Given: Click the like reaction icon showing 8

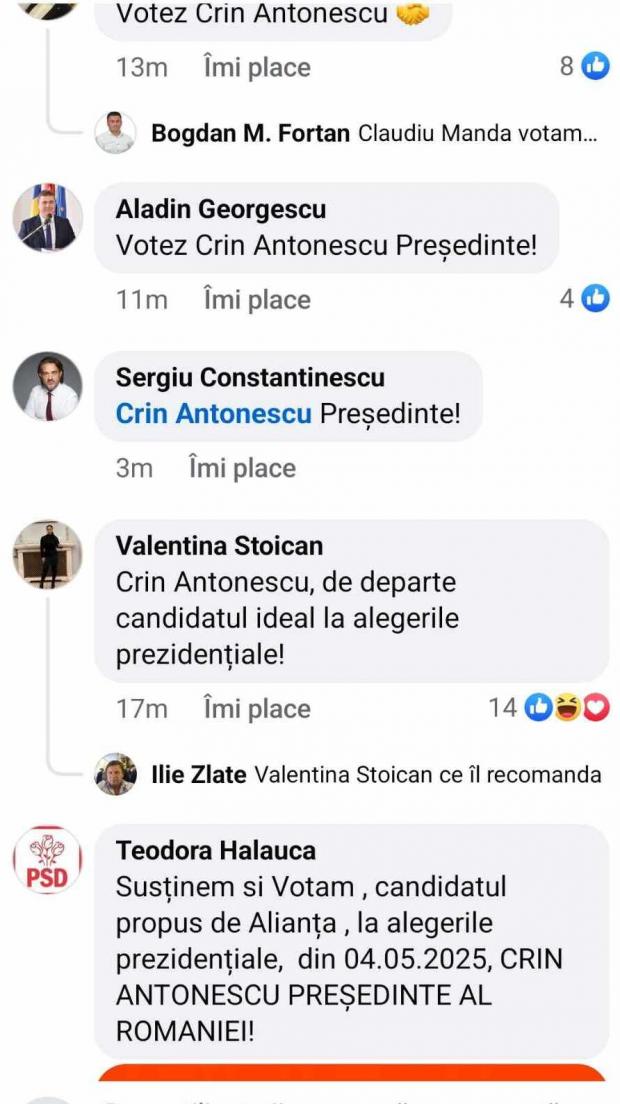Looking at the screenshot, I should [x=596, y=67].
